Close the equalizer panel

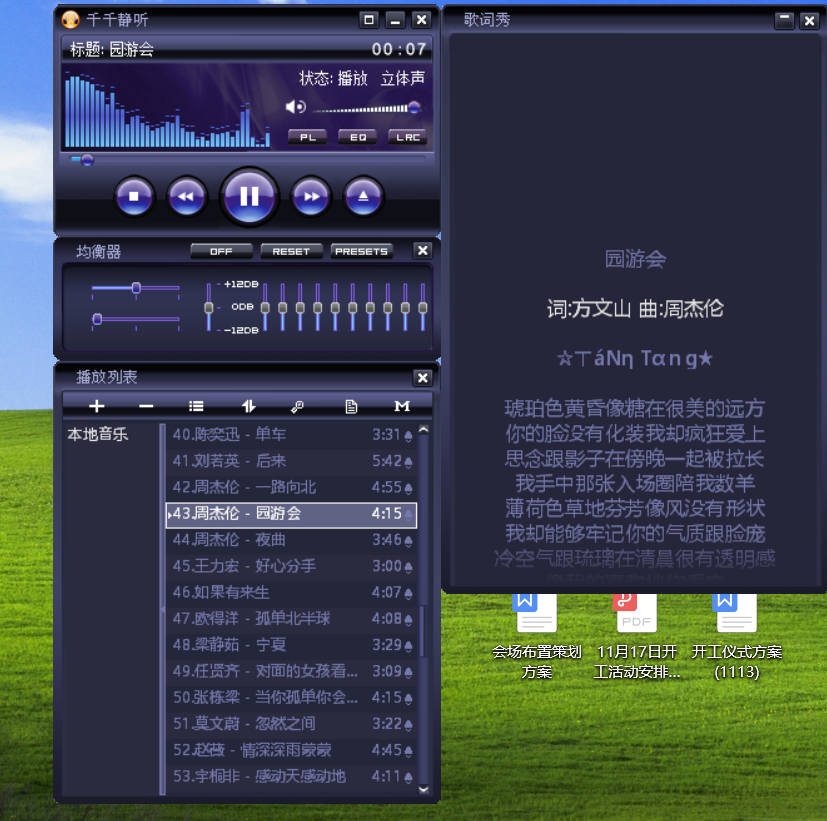point(422,250)
